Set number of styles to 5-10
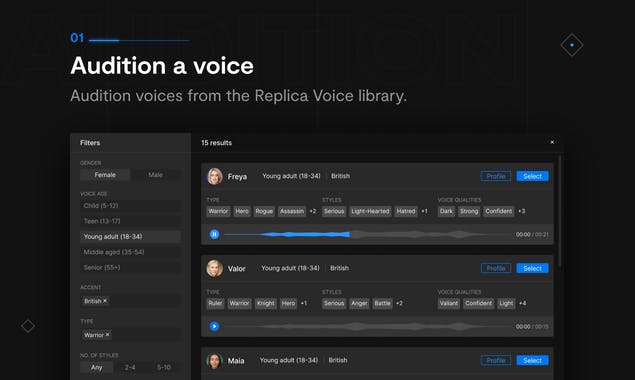 click(x=164, y=367)
